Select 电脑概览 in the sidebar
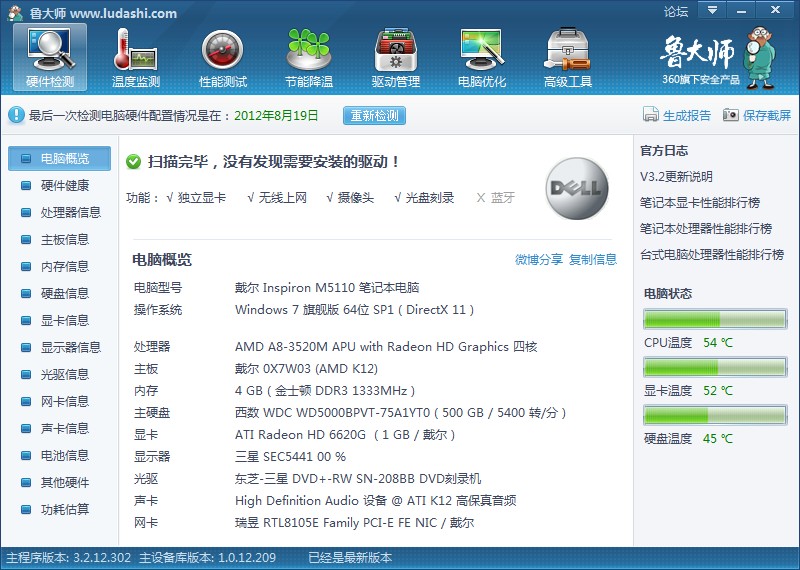800x570 pixels. pos(59,159)
